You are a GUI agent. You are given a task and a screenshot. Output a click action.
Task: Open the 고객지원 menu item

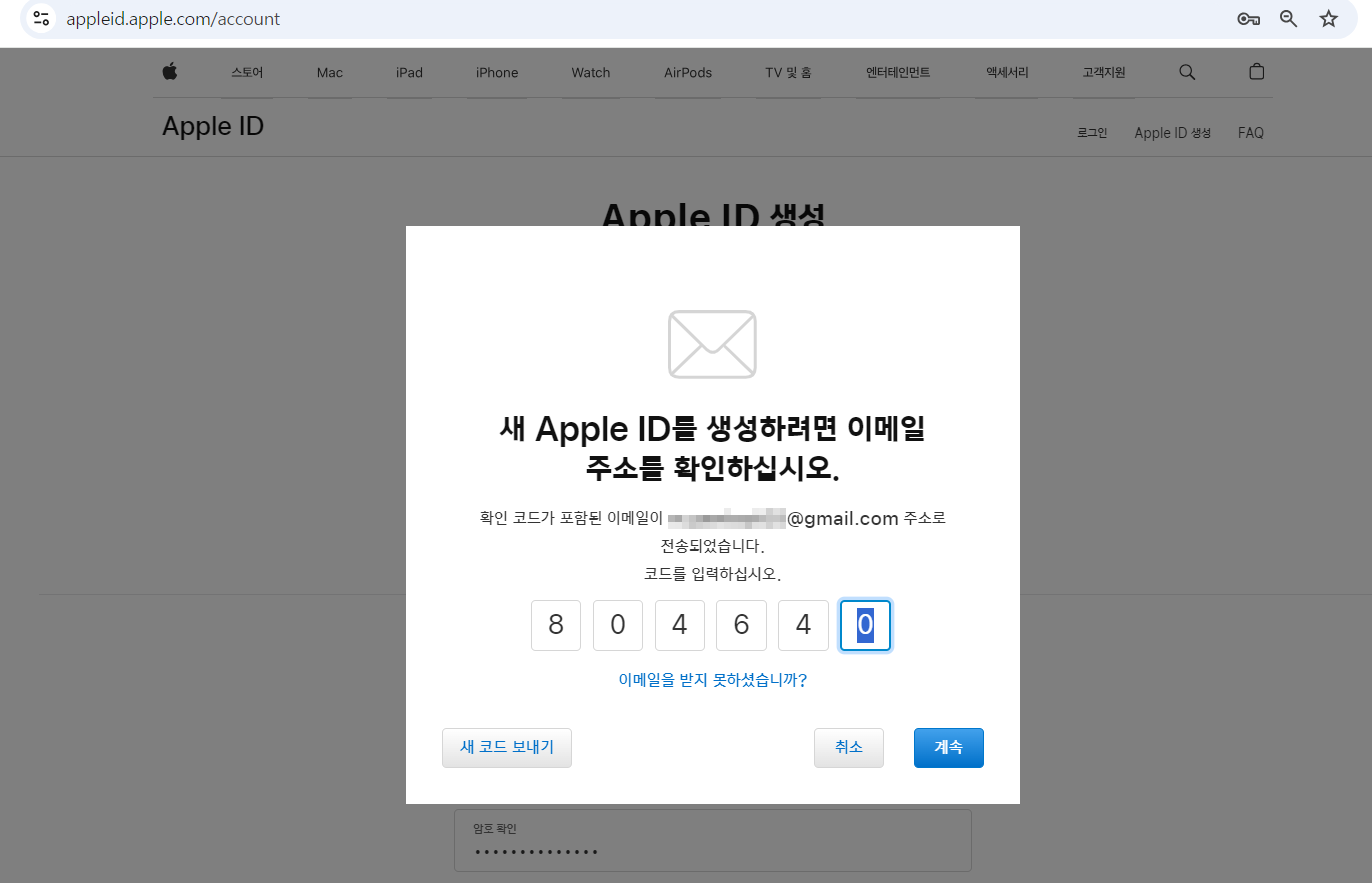pyautogui.click(x=1104, y=72)
